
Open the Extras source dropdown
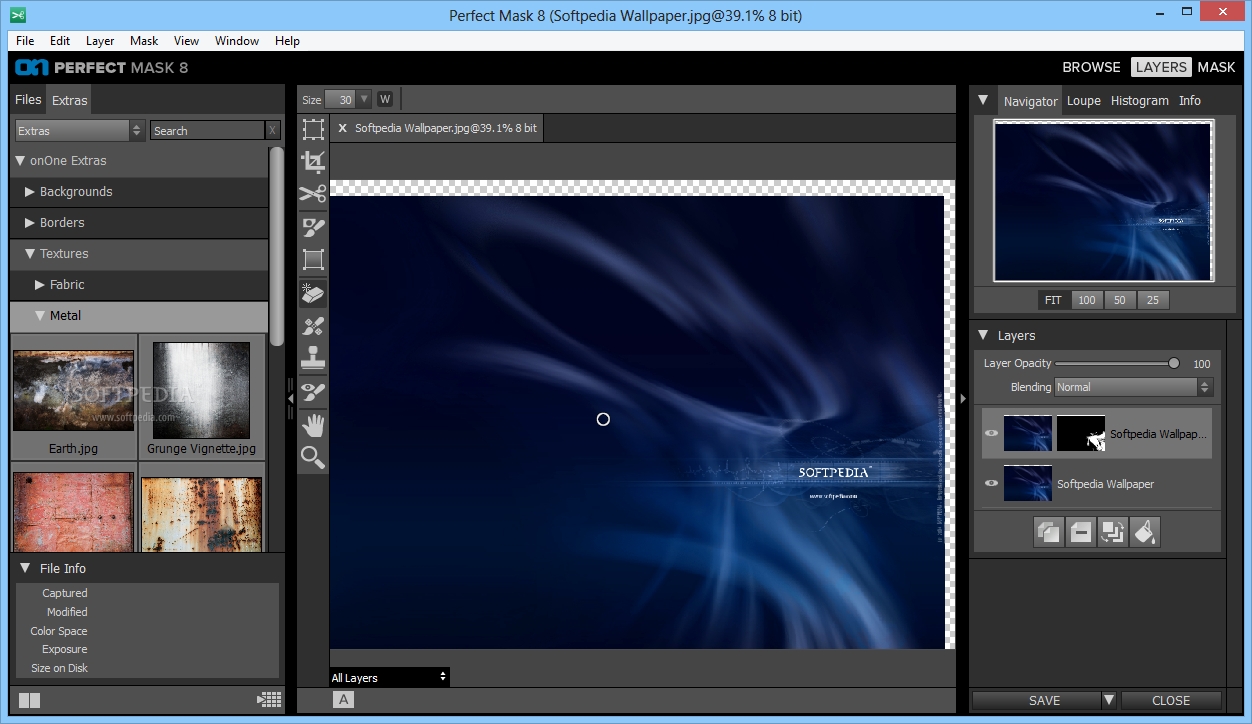coord(80,130)
